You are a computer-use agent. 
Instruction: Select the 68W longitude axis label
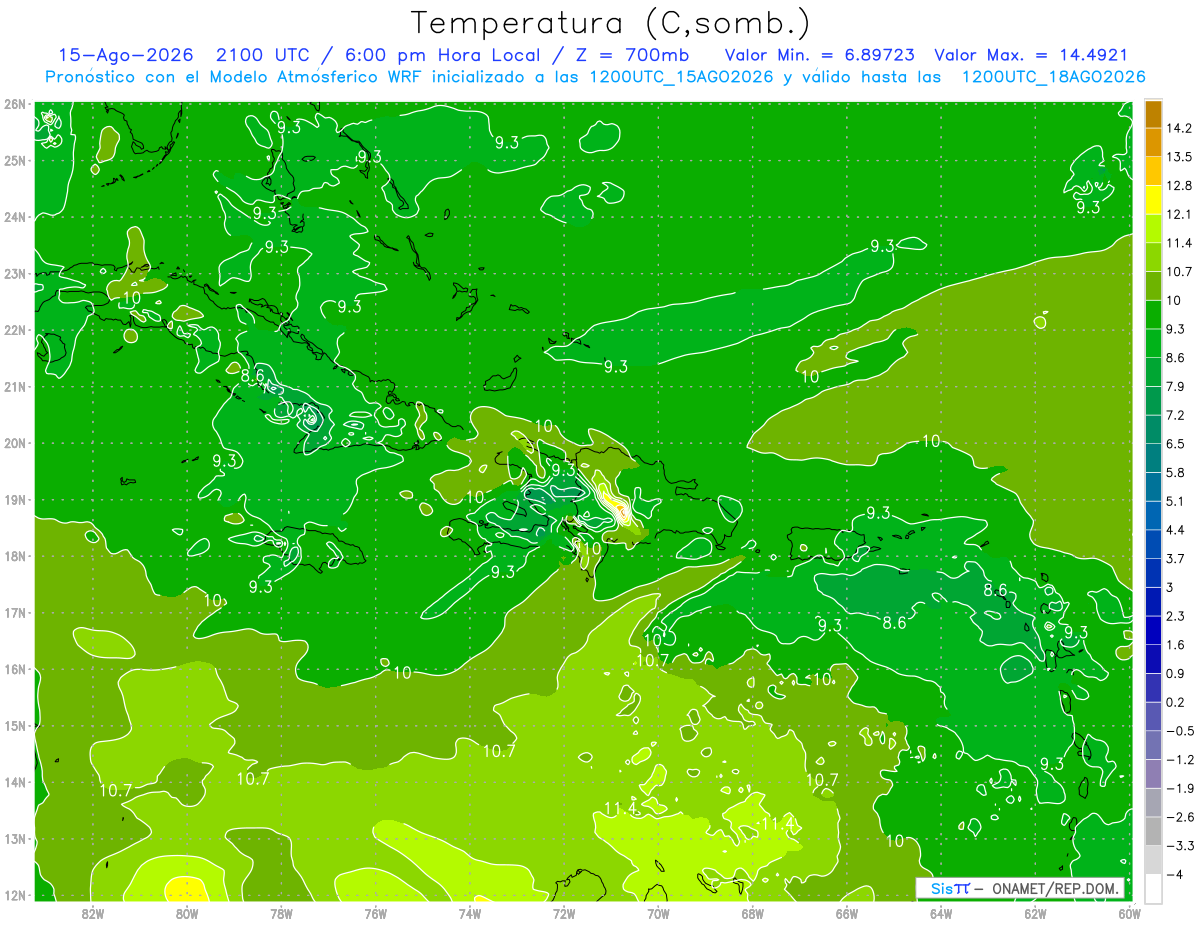(x=753, y=913)
